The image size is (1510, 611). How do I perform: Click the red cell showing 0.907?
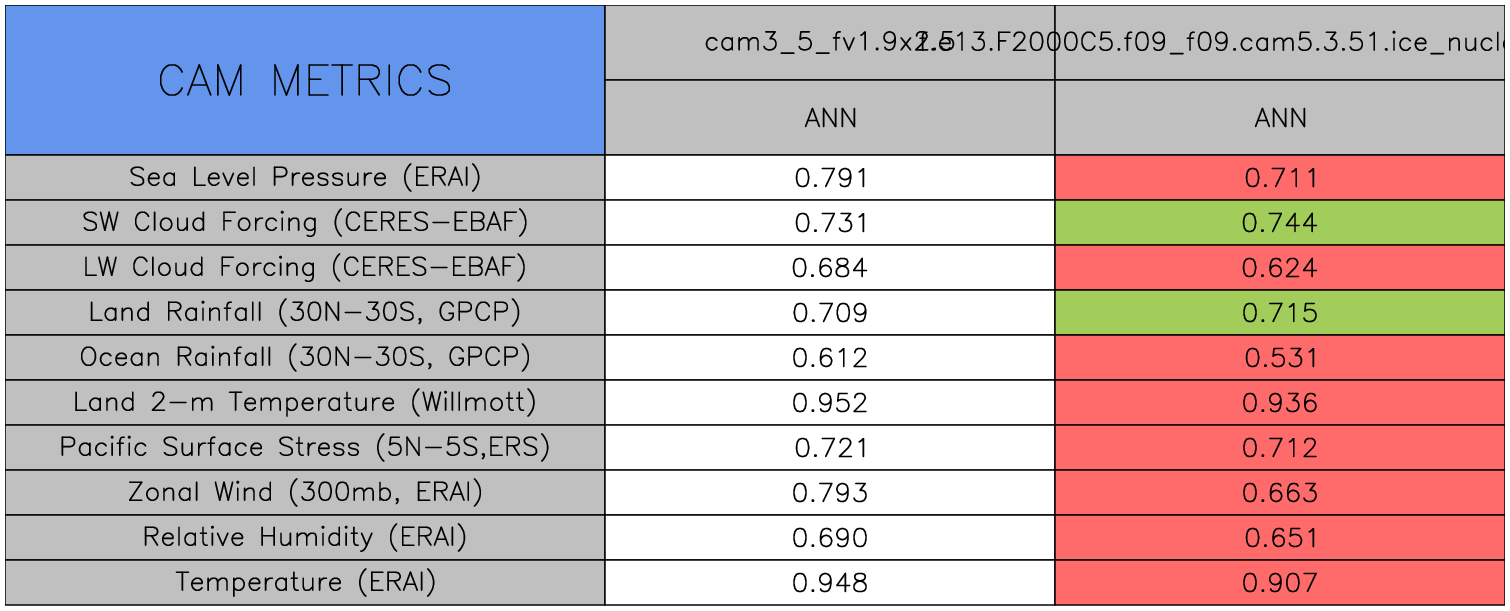(x=1280, y=583)
